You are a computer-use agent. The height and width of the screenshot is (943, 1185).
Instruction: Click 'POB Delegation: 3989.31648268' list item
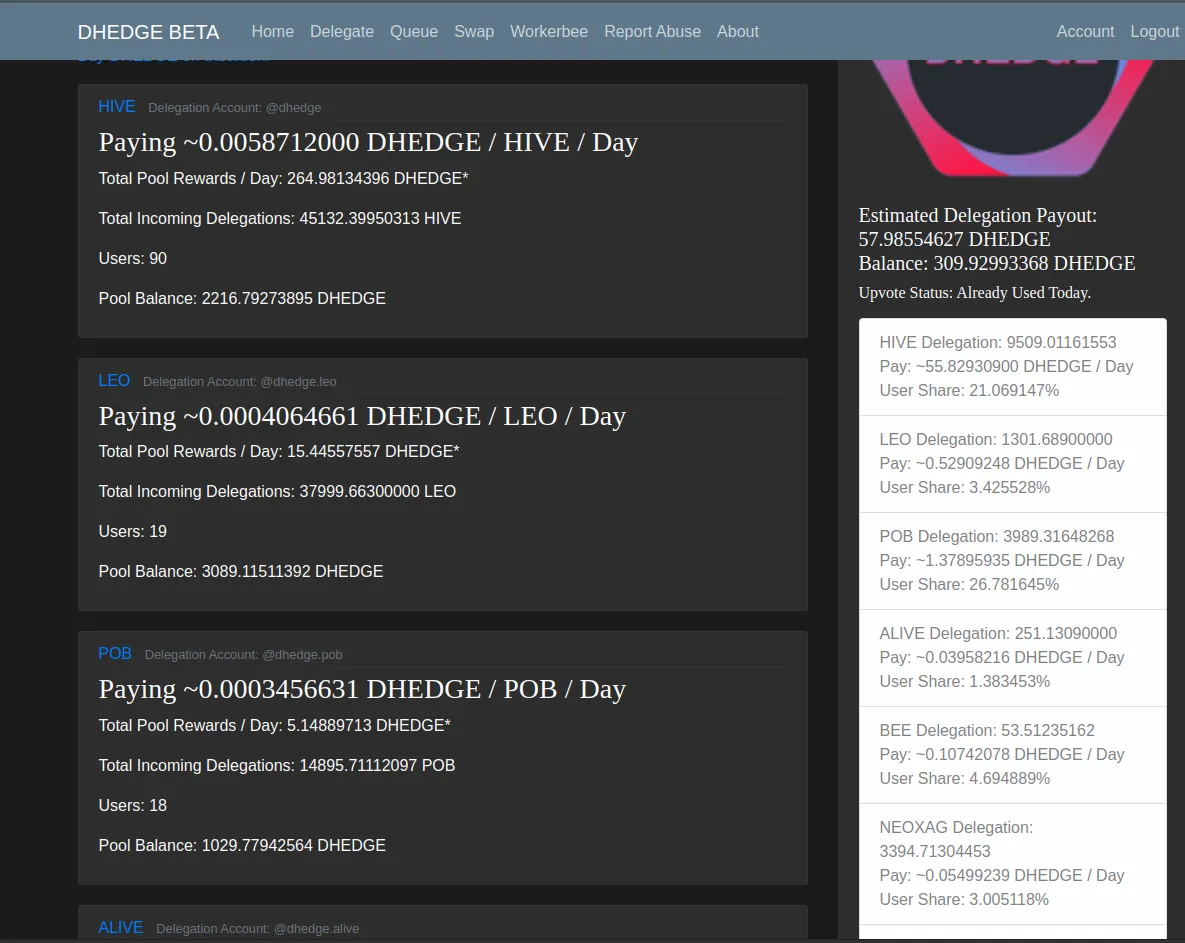click(x=997, y=536)
